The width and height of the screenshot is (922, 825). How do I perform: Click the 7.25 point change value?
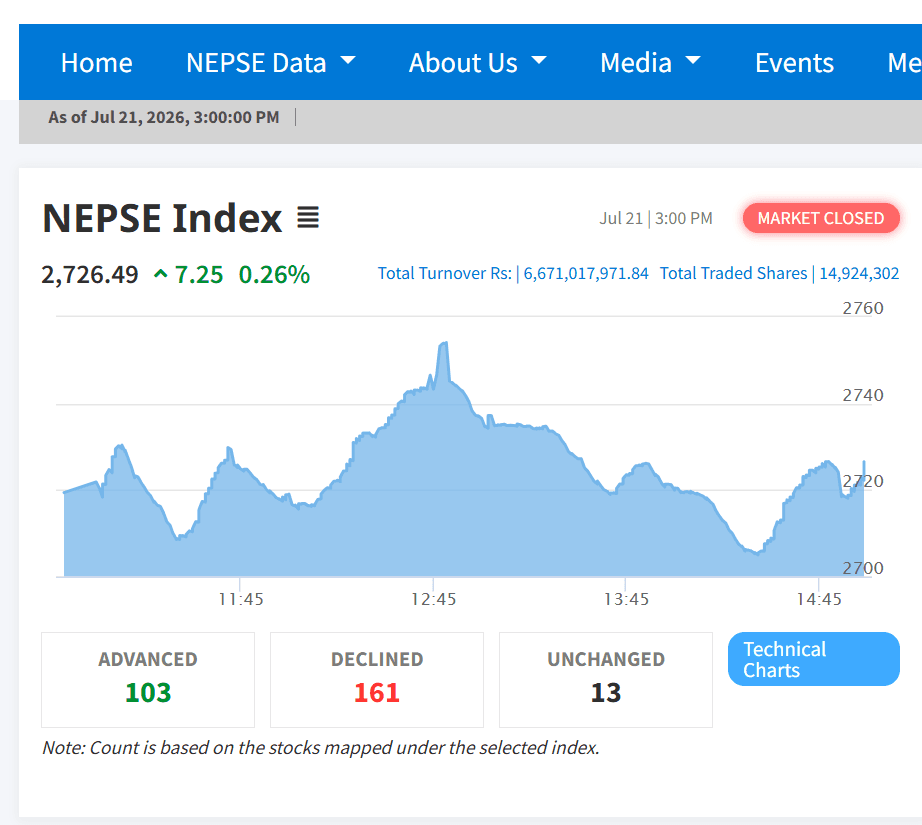coord(199,275)
